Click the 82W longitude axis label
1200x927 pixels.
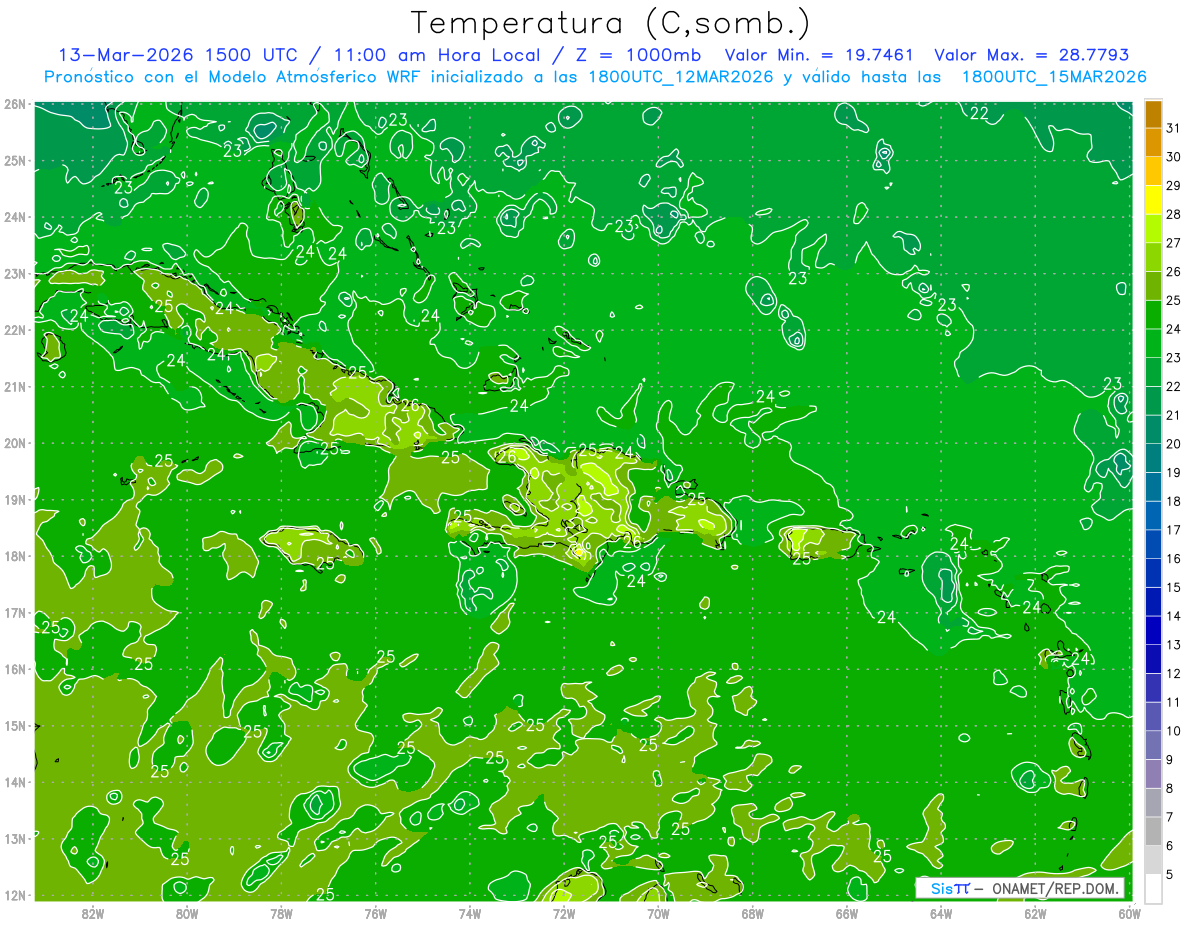pyautogui.click(x=93, y=913)
